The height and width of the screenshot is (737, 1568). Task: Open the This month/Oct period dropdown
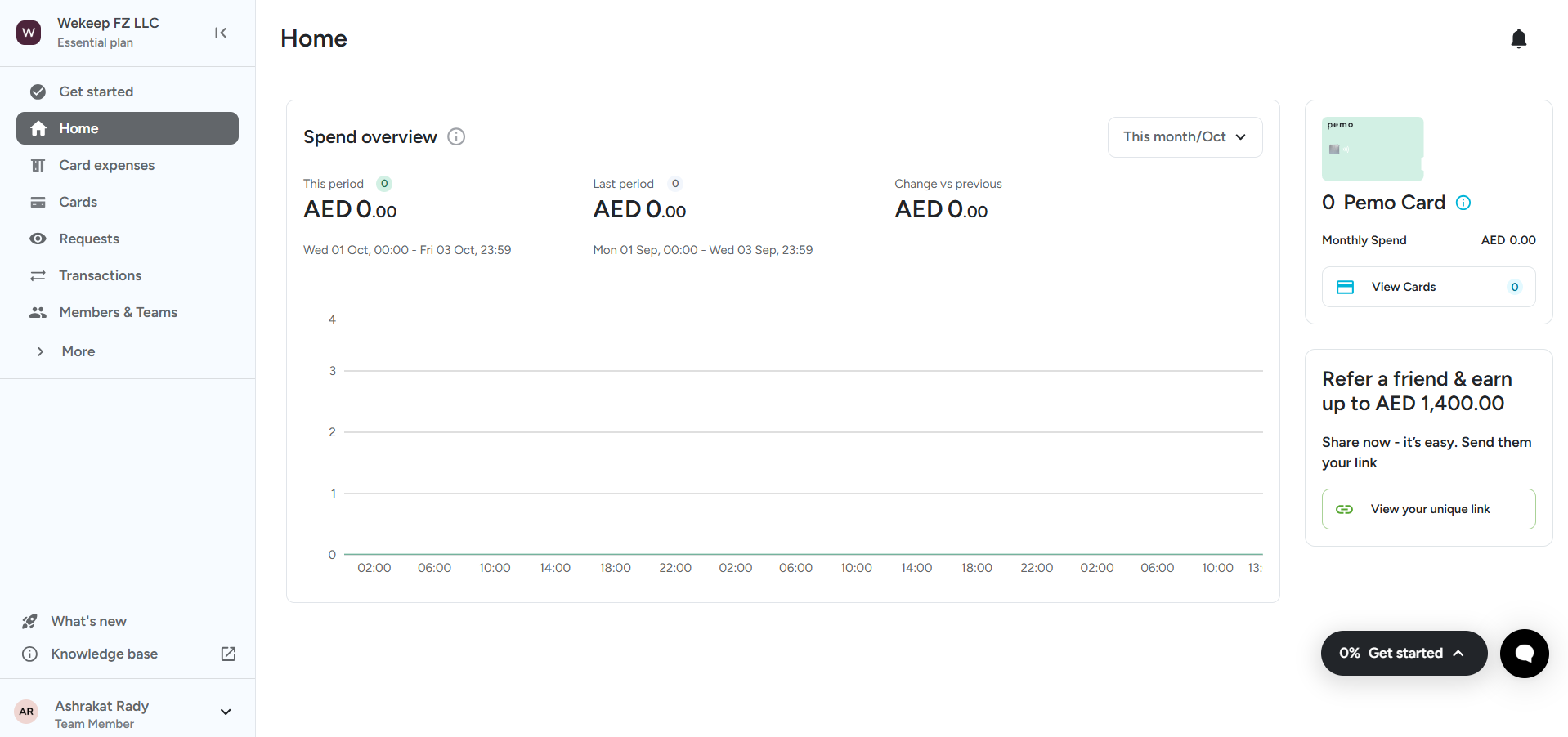(x=1184, y=137)
